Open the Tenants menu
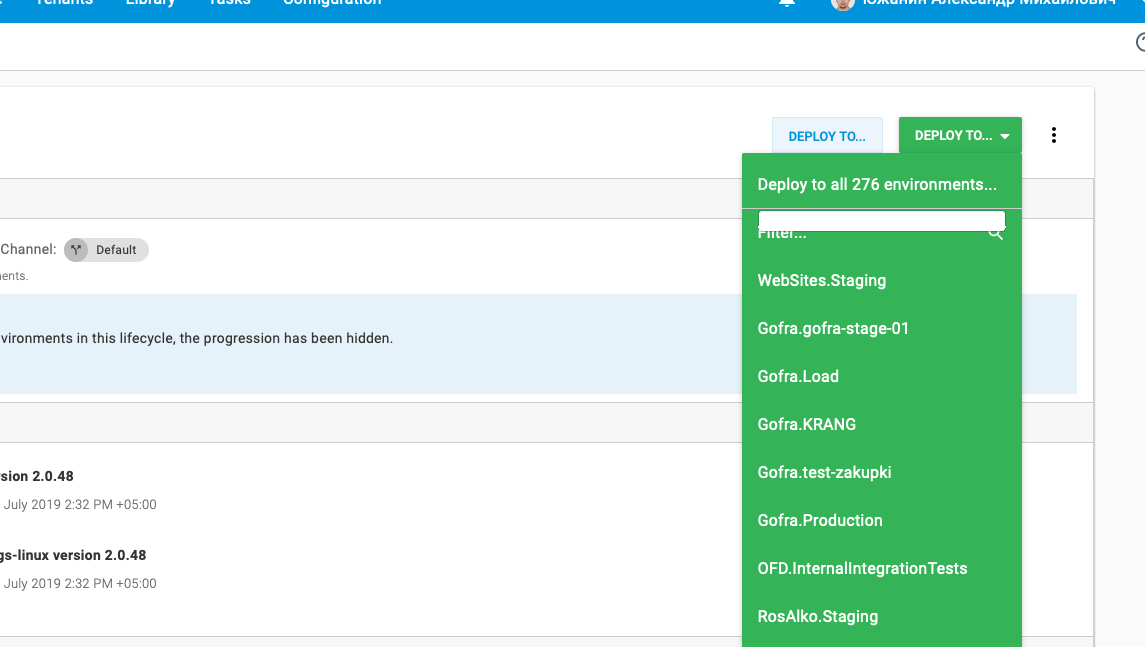Viewport: 1145px width, 647px height. tap(64, 4)
